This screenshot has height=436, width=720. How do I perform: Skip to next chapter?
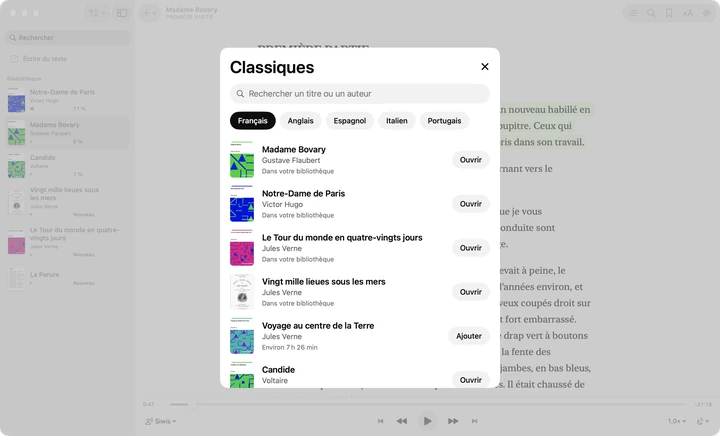click(474, 421)
